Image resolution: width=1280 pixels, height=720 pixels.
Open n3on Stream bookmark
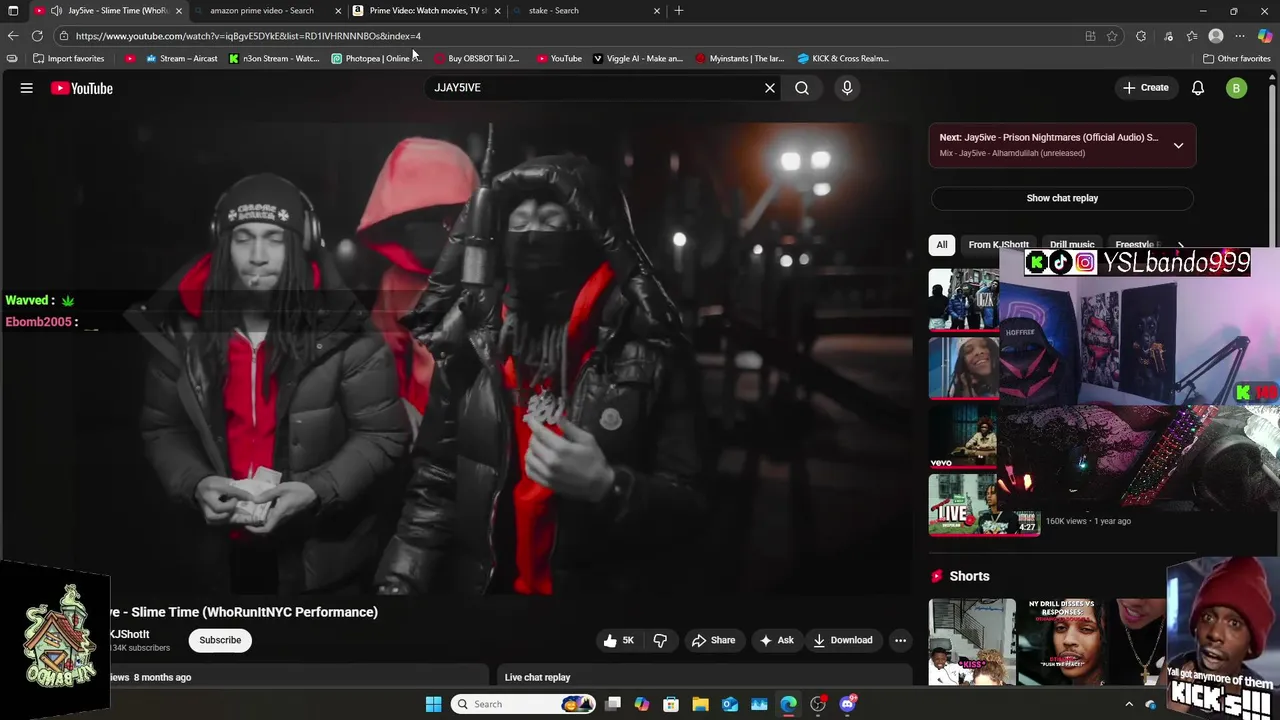[274, 58]
